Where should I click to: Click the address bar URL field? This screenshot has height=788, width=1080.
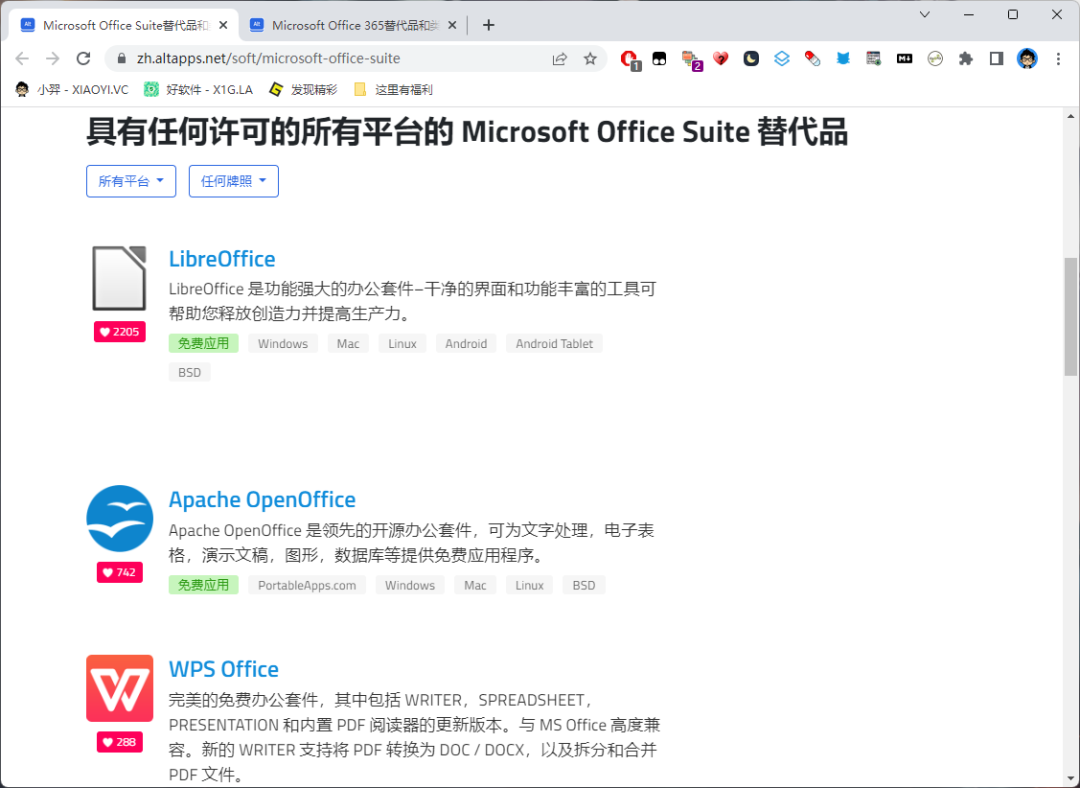click(331, 59)
